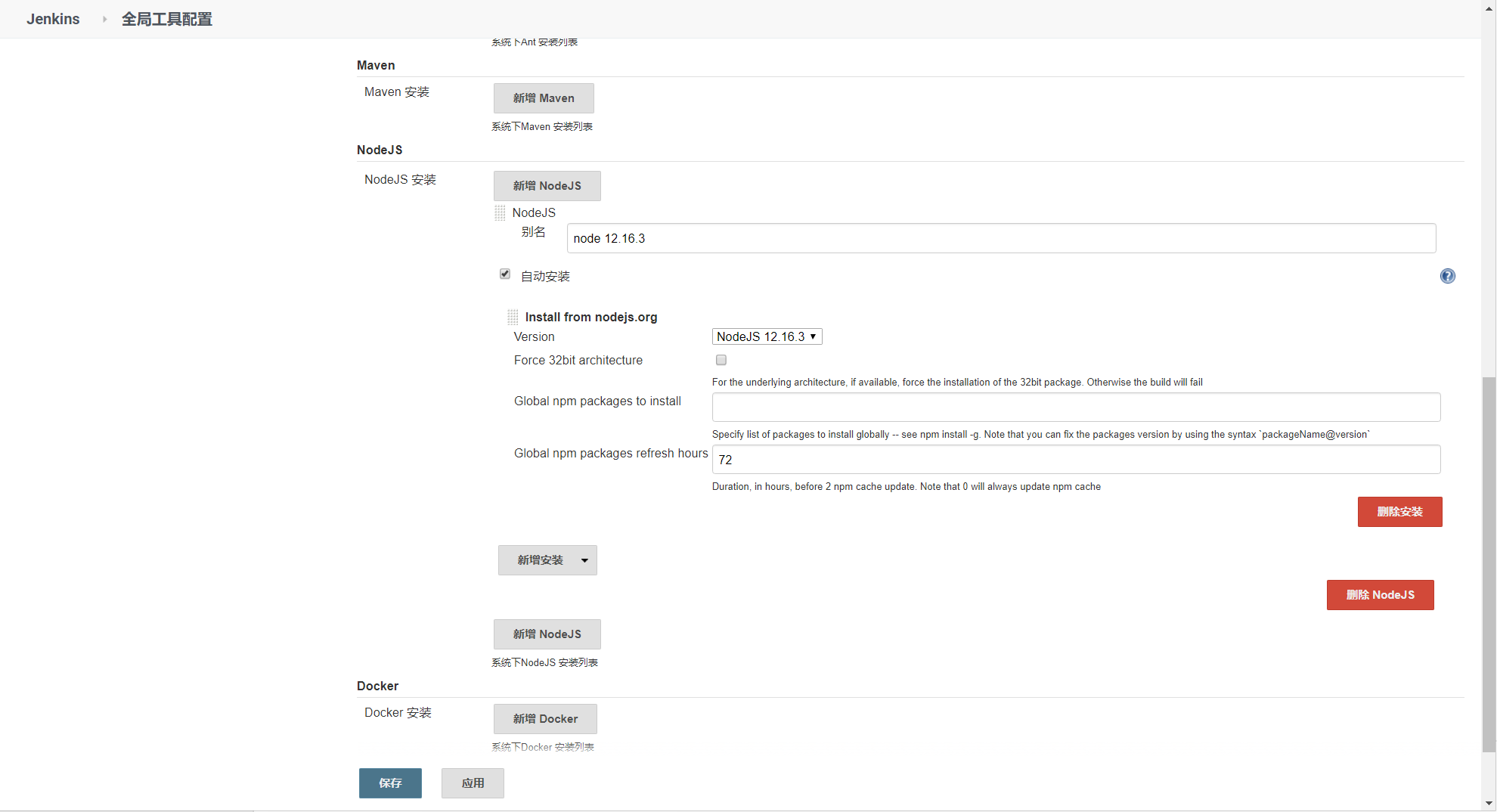The image size is (1497, 812).
Task: Open Jenkins home breadcrumb
Action: click(x=53, y=19)
